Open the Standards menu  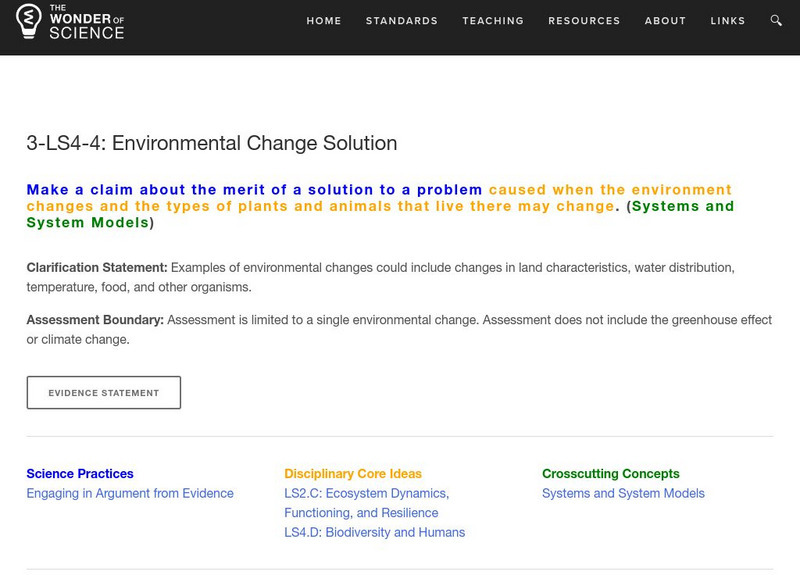pos(401,21)
